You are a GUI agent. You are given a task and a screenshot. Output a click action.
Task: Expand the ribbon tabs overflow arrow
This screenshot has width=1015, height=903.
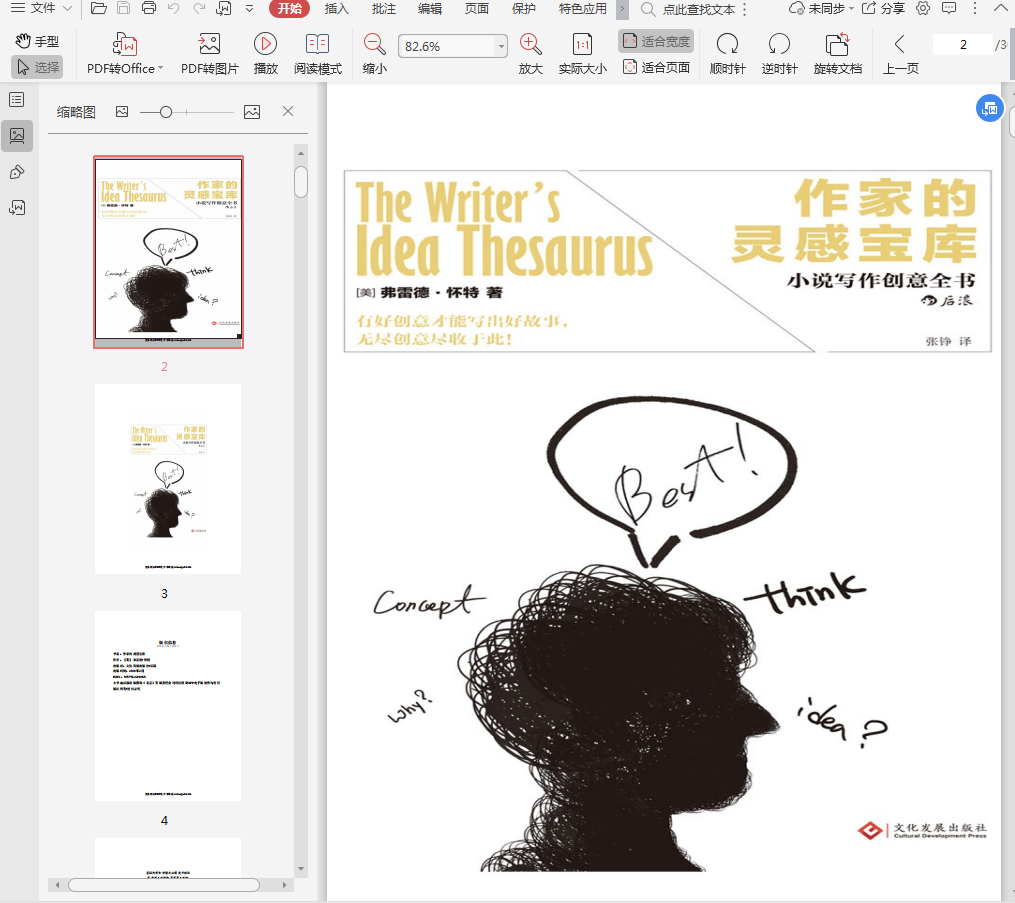(622, 9)
